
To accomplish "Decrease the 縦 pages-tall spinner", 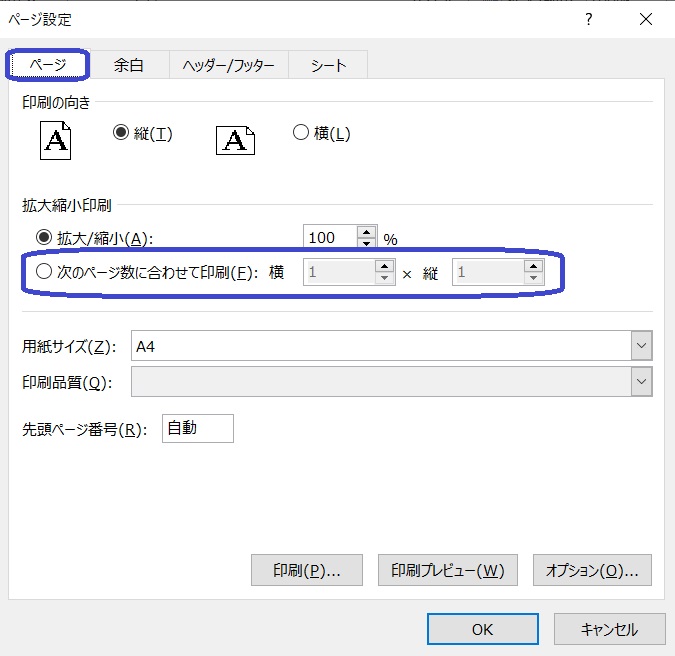I will [533, 278].
